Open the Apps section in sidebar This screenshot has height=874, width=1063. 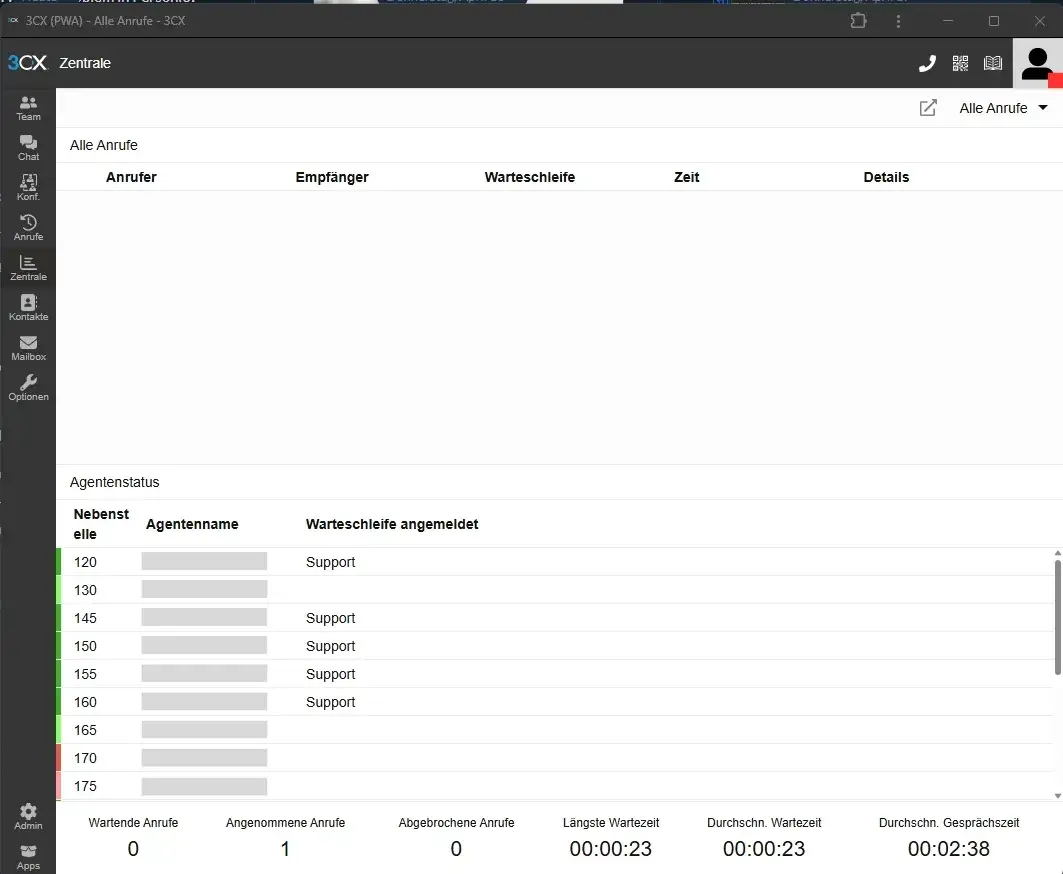[28, 857]
